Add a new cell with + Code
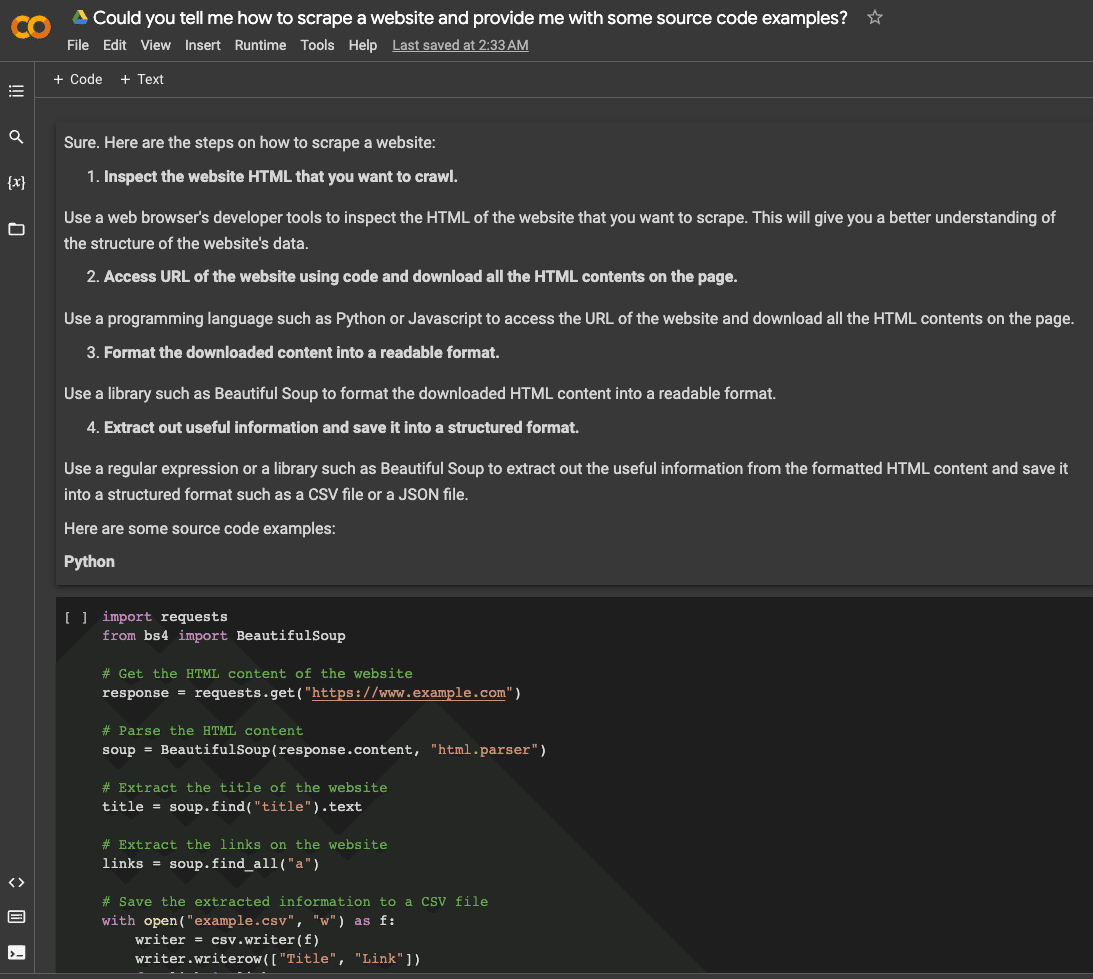 pyautogui.click(x=78, y=79)
